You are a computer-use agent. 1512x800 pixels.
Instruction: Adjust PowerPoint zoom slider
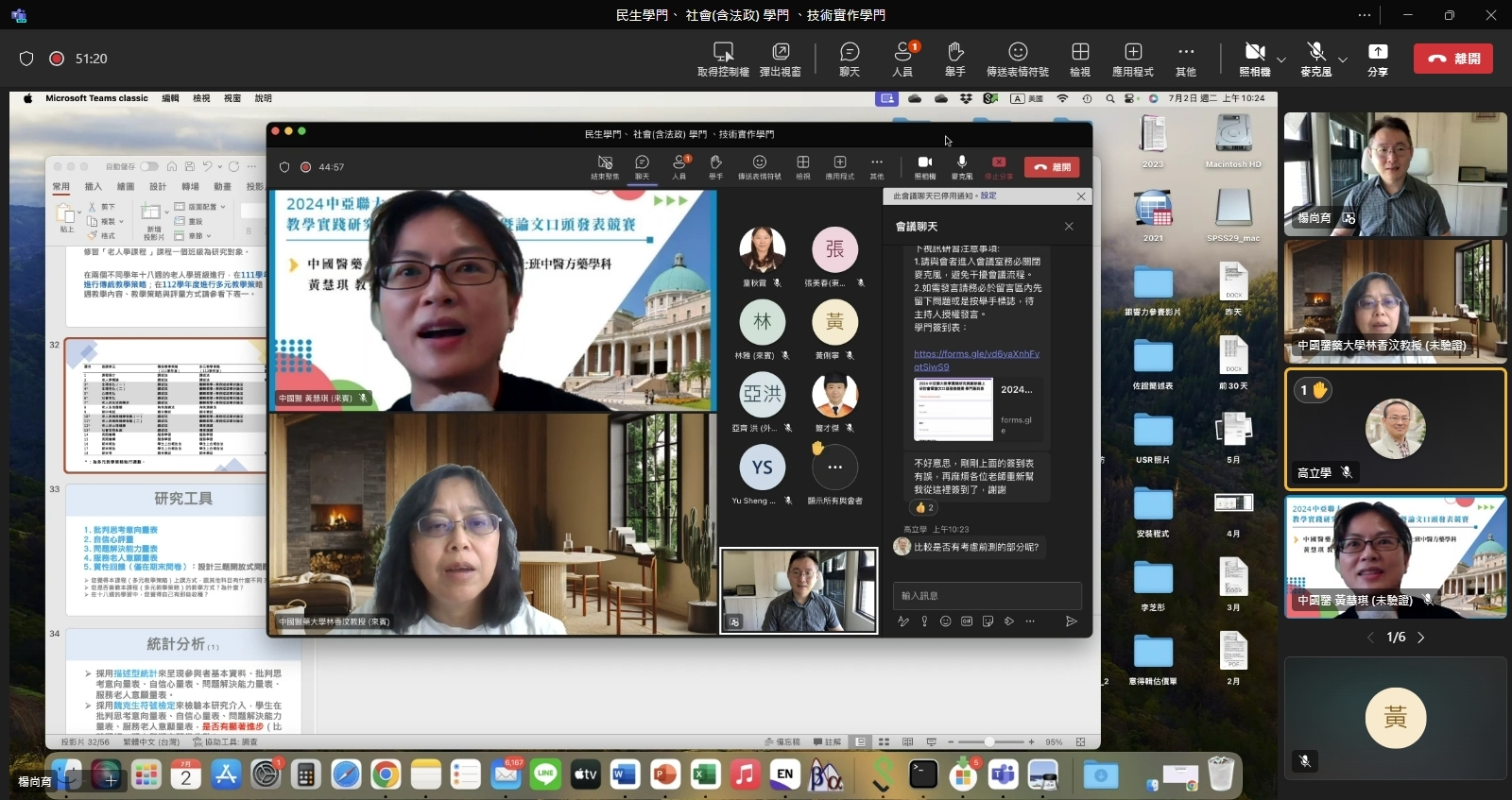pyautogui.click(x=989, y=742)
